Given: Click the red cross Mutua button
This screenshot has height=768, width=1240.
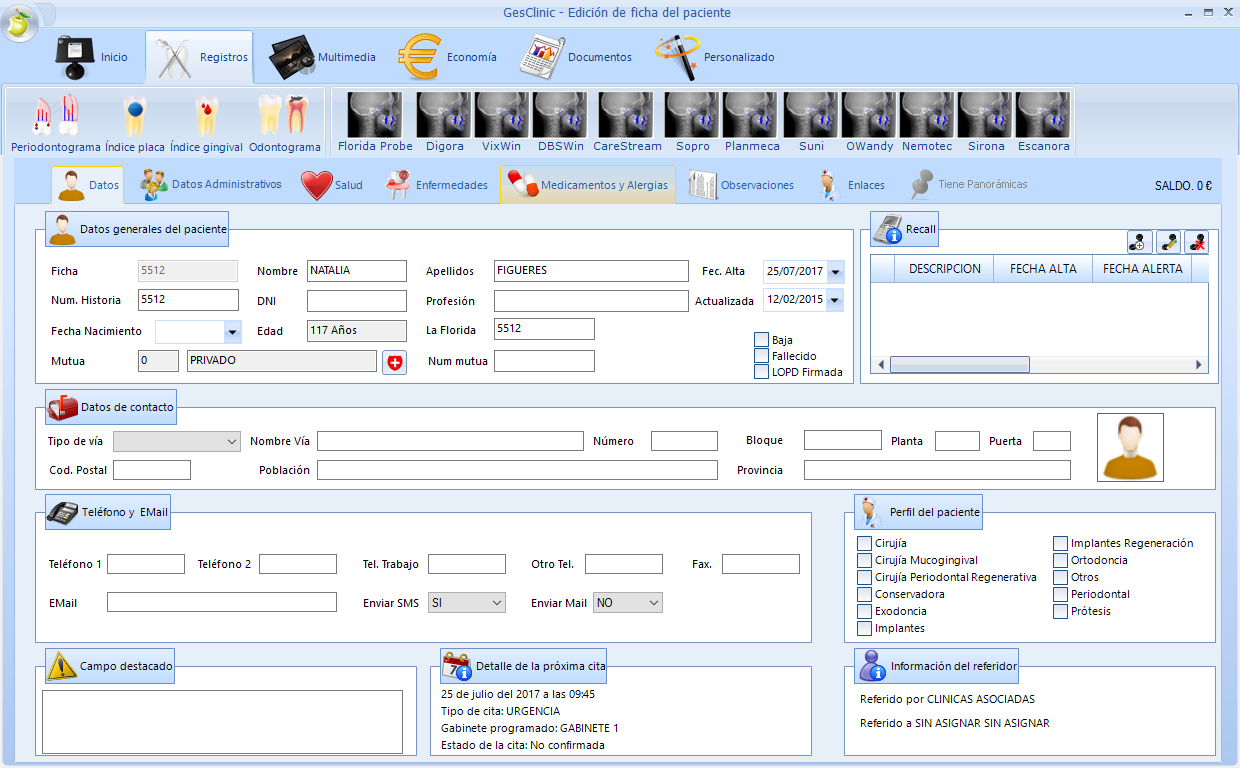Looking at the screenshot, I should (x=395, y=363).
